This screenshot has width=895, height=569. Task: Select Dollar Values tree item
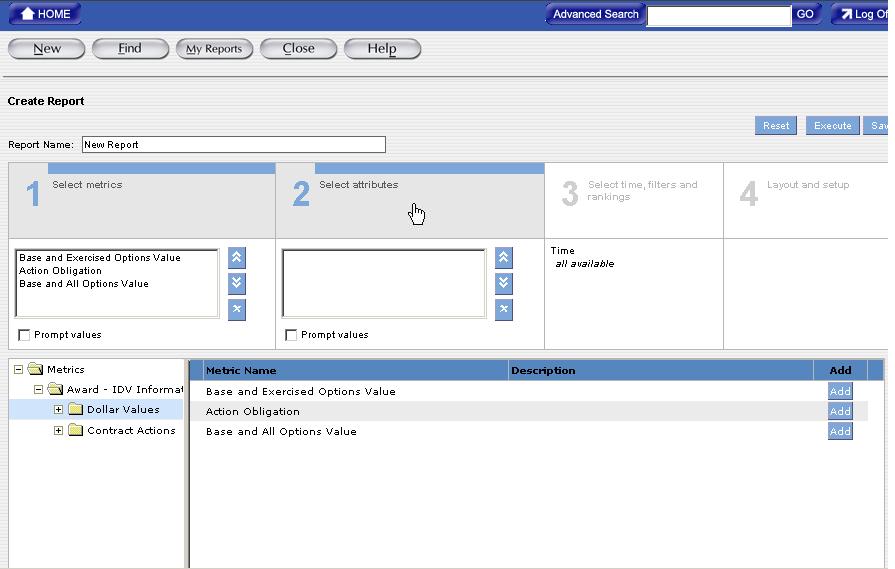123,409
